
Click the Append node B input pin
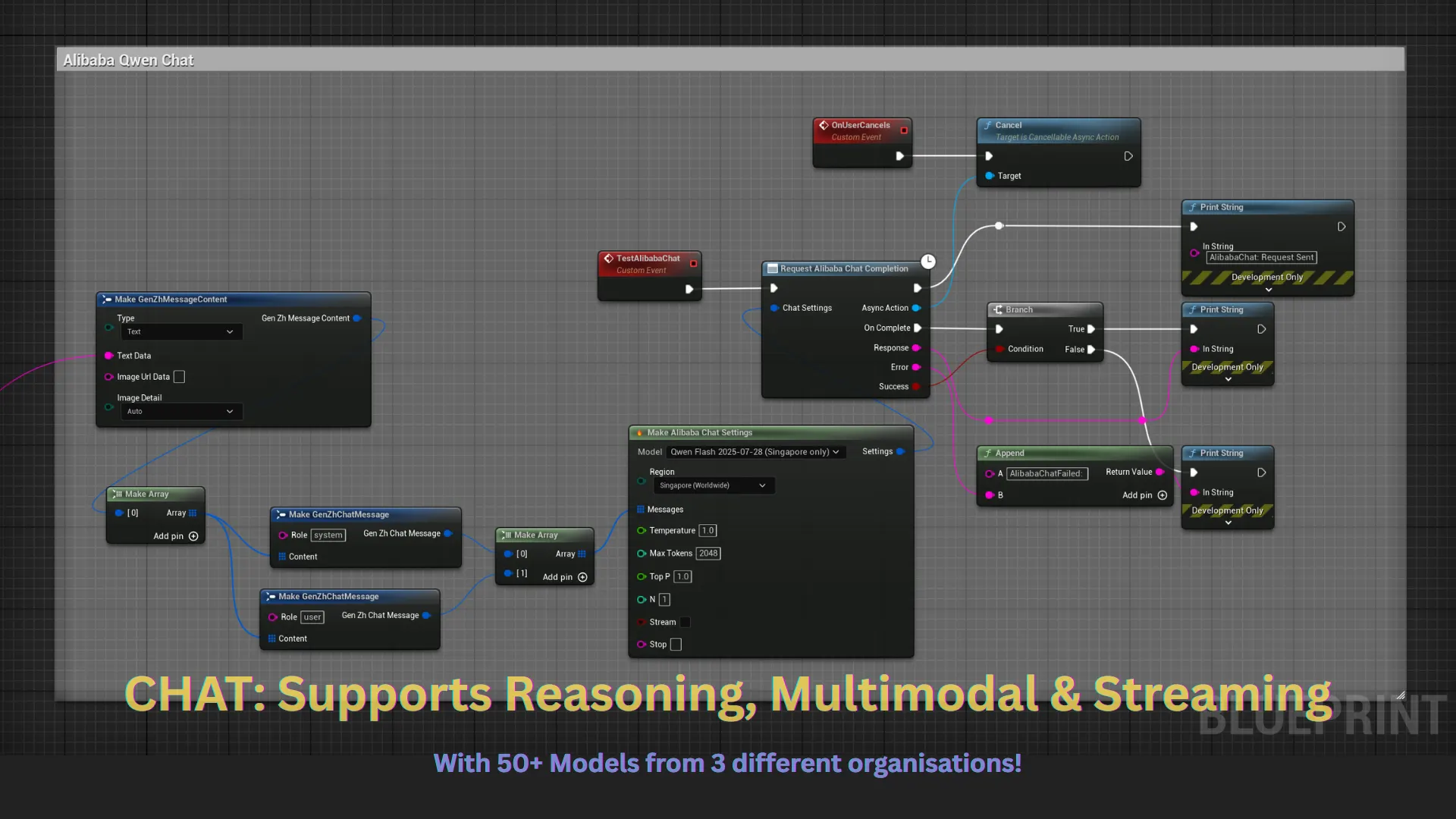990,495
